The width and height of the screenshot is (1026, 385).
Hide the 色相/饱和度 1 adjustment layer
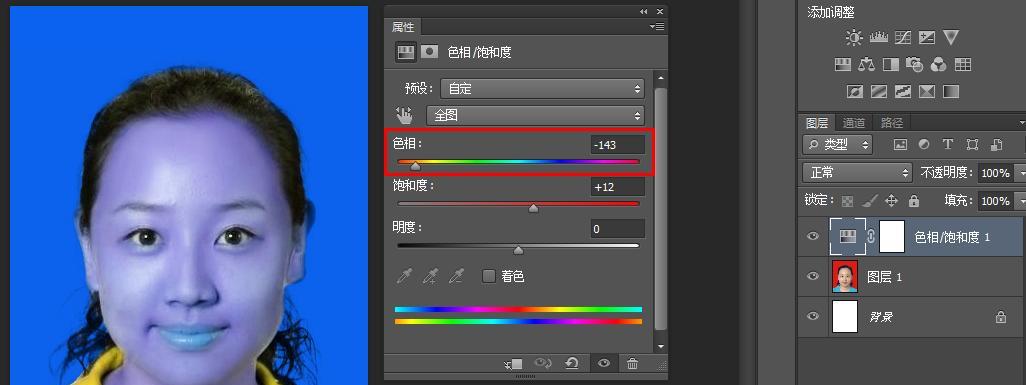click(813, 236)
